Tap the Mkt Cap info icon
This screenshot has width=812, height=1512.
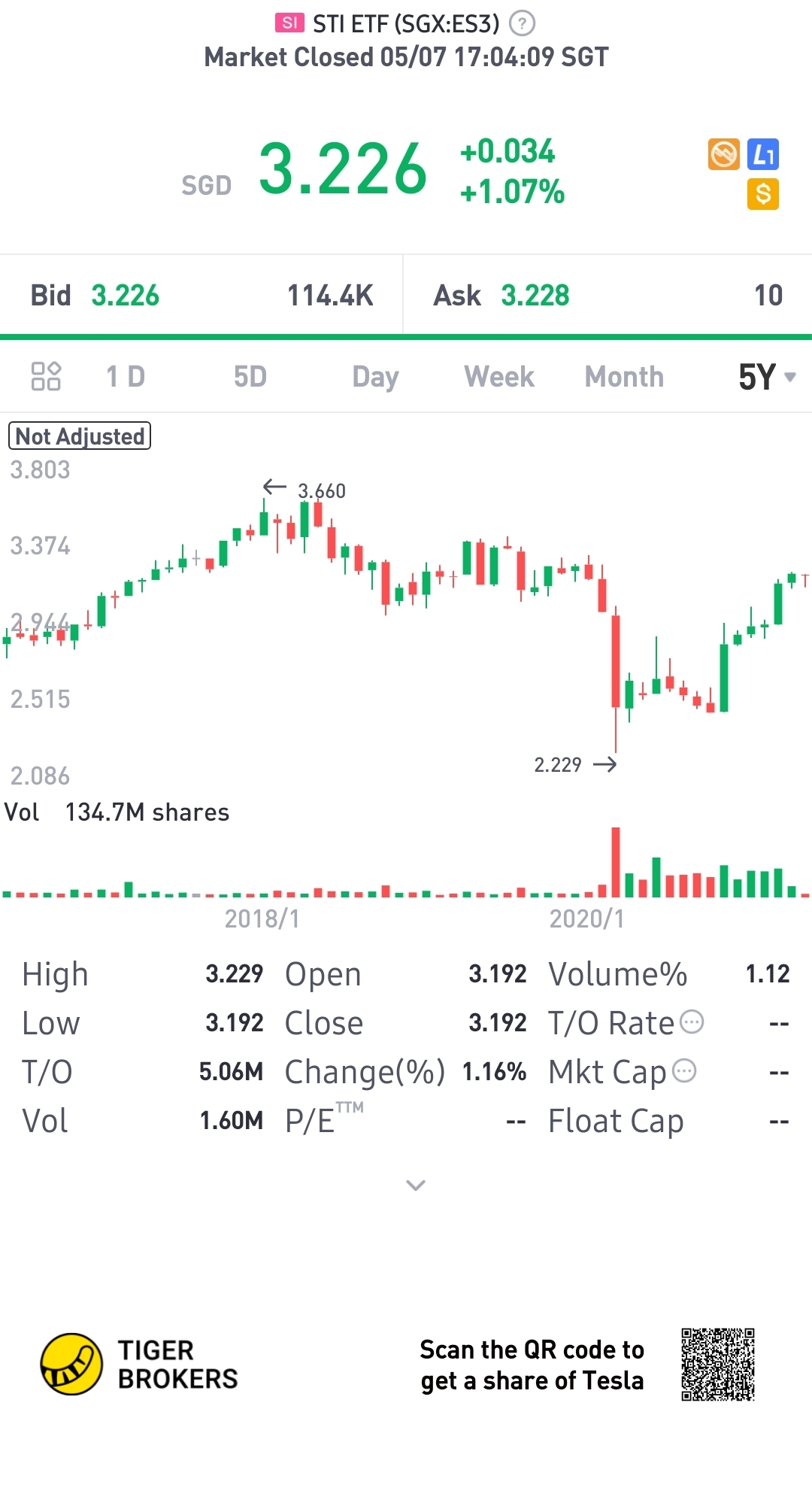pos(684,1070)
